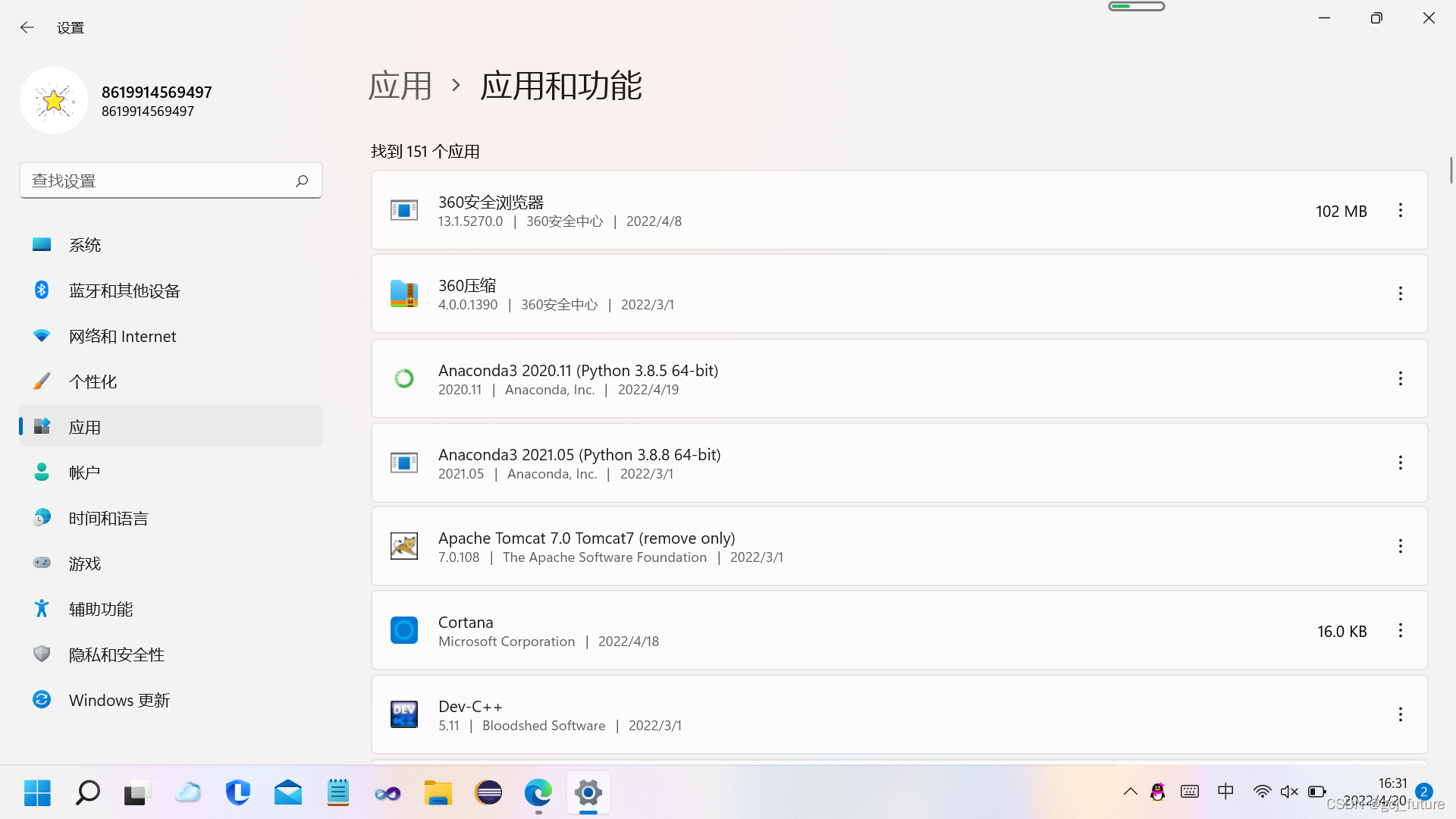Click the Settings gear on taskbar

(588, 793)
